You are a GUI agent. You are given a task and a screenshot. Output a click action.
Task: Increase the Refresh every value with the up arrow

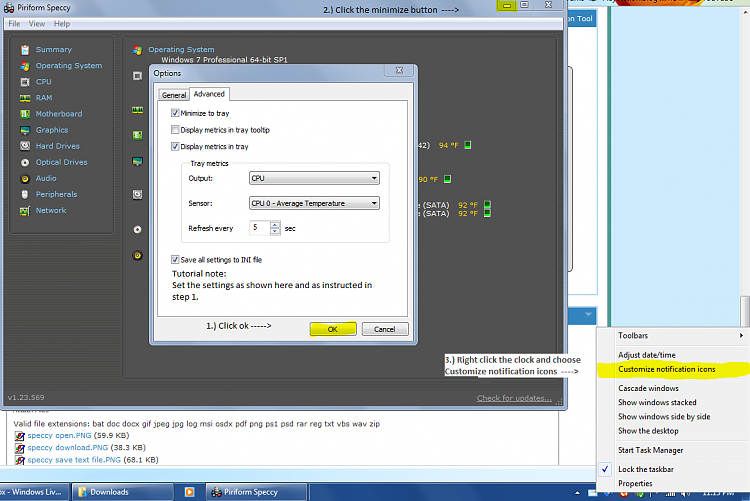(x=275, y=224)
